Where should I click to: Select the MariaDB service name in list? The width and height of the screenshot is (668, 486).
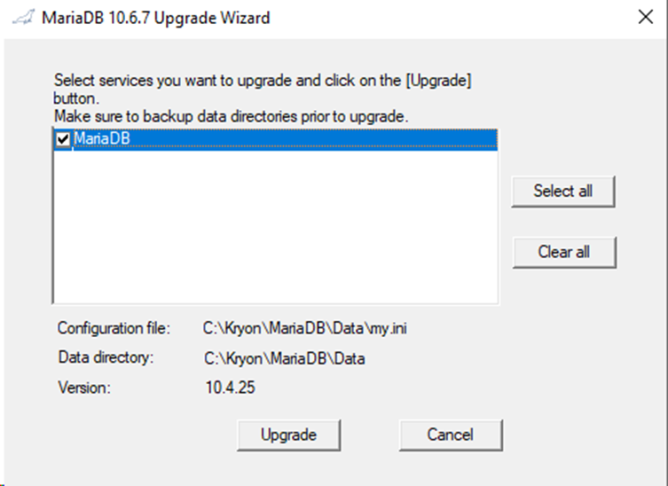(102, 139)
